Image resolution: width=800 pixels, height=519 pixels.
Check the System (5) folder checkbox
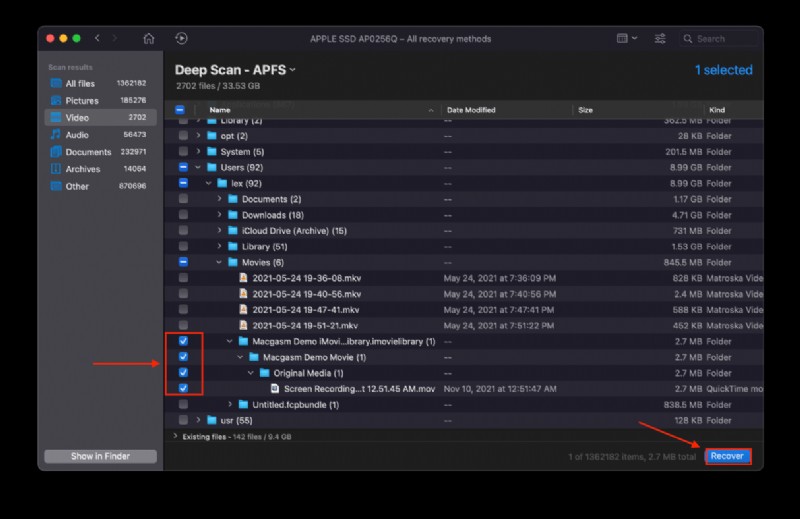pos(183,152)
